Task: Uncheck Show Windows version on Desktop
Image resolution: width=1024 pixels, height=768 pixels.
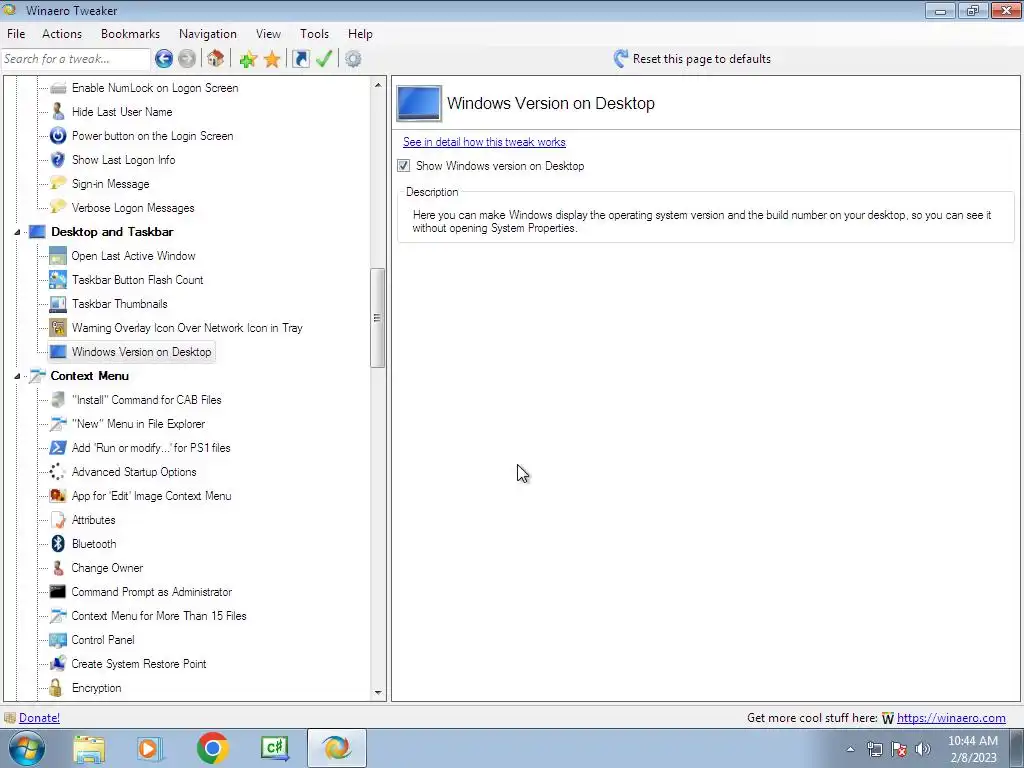Action: 404,166
